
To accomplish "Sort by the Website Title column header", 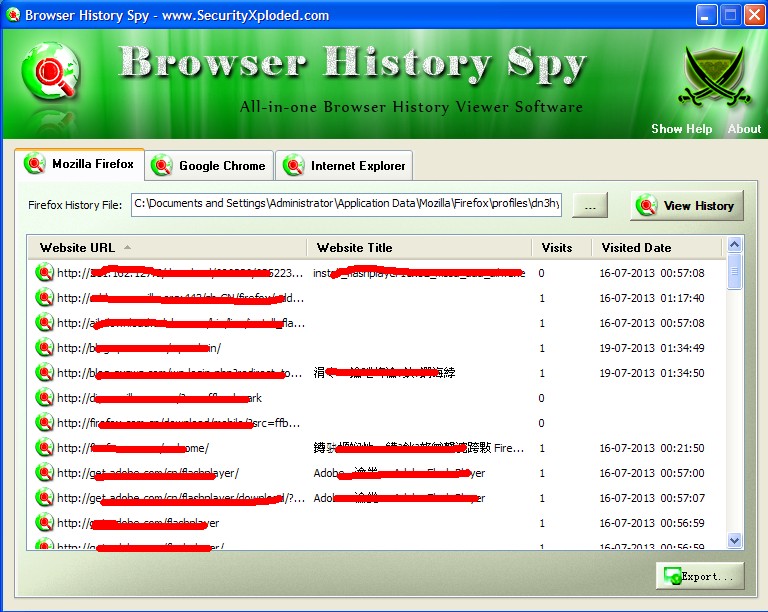I will point(419,247).
